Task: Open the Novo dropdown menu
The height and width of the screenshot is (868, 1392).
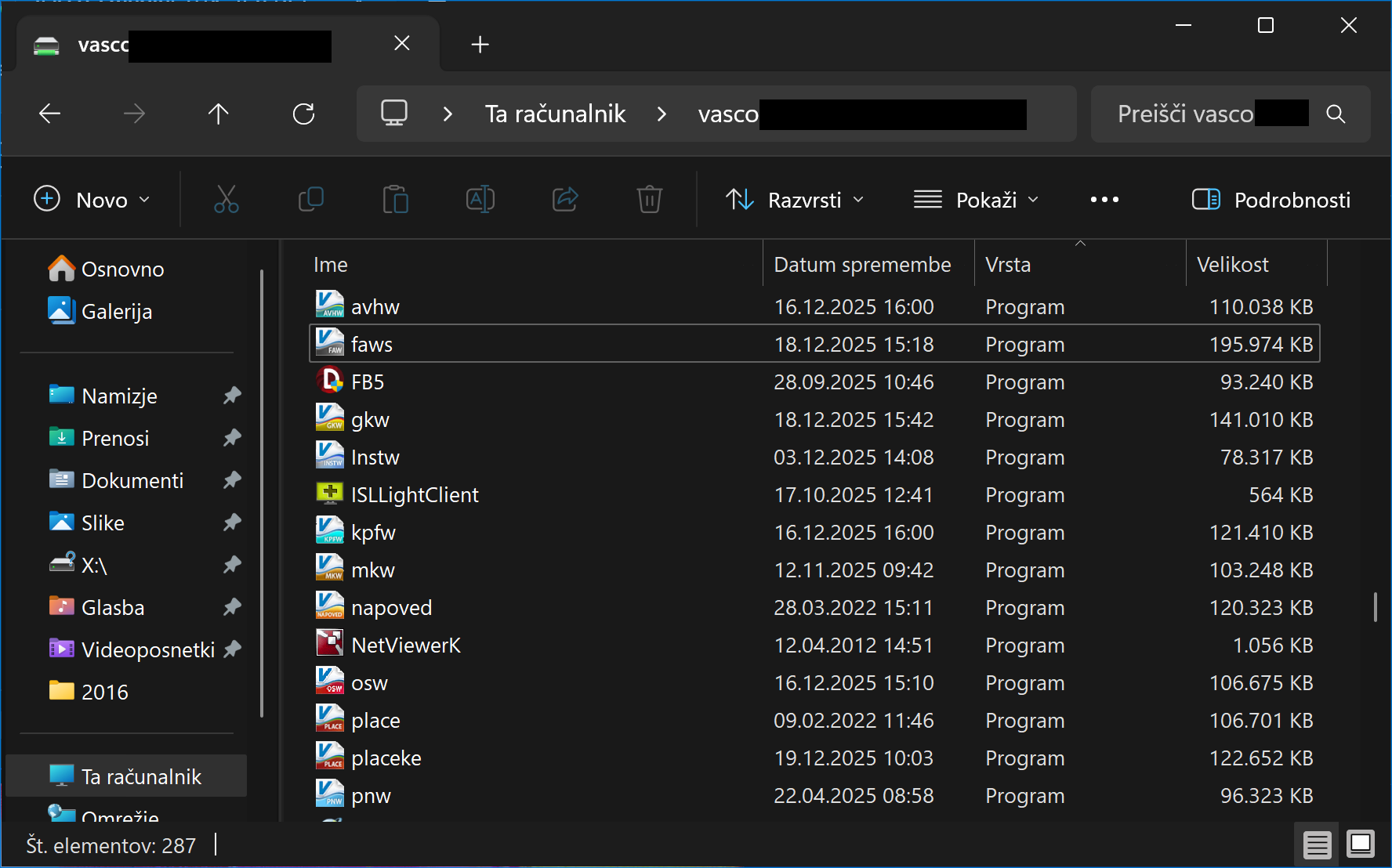Action: [x=92, y=200]
